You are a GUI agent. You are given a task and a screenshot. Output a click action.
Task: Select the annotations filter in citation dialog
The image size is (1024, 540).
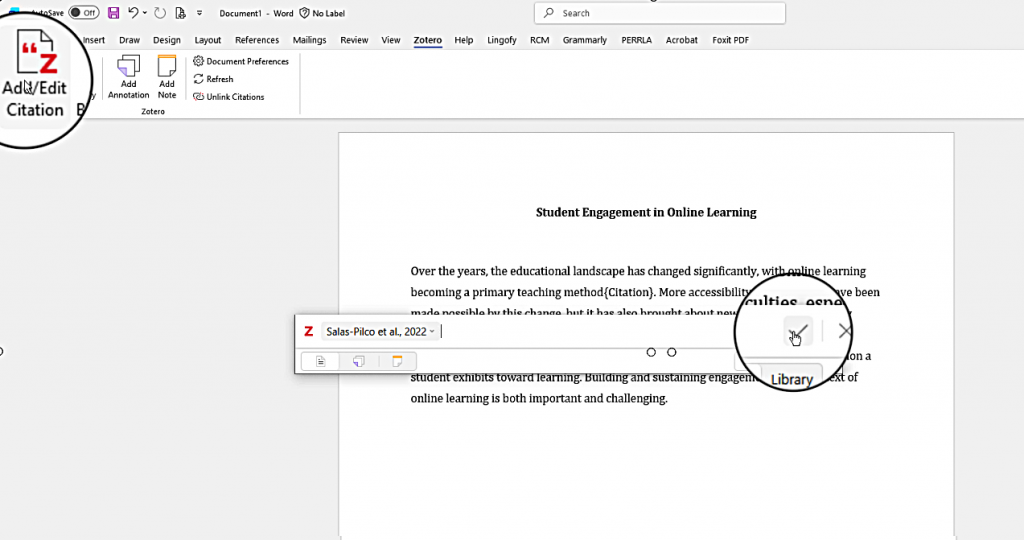(359, 361)
